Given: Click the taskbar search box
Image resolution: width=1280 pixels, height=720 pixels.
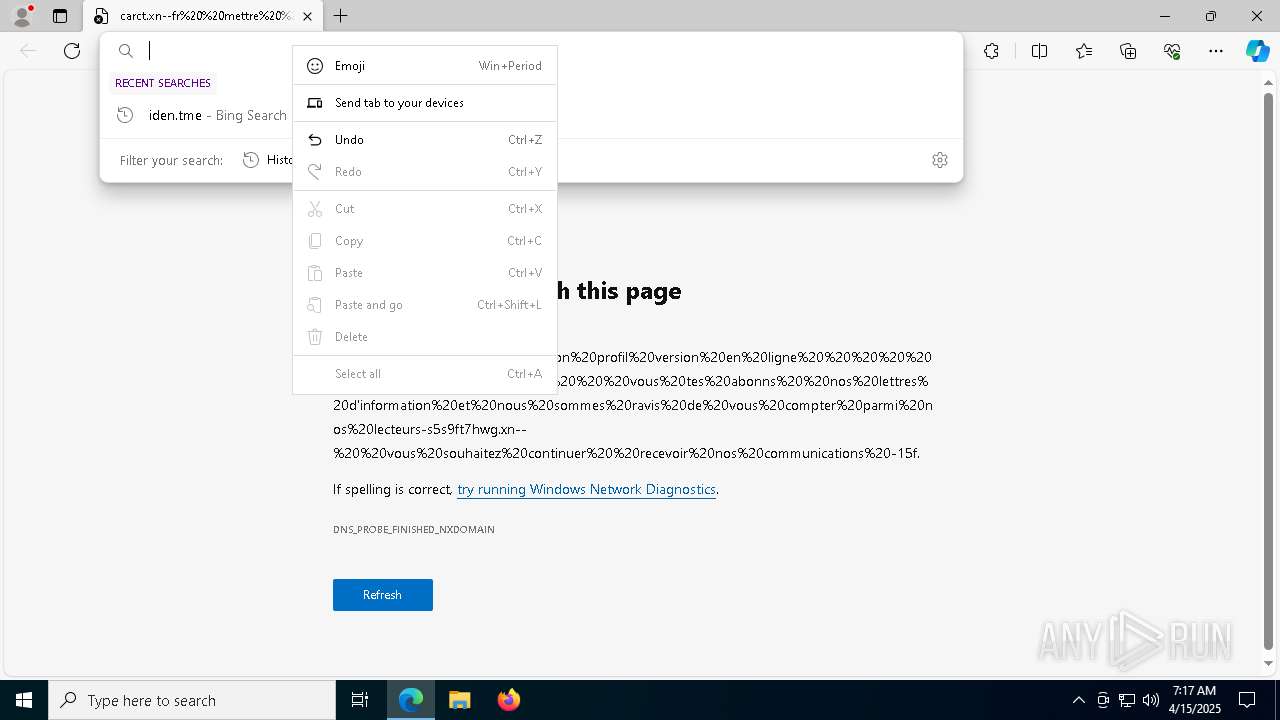Looking at the screenshot, I should coord(192,700).
